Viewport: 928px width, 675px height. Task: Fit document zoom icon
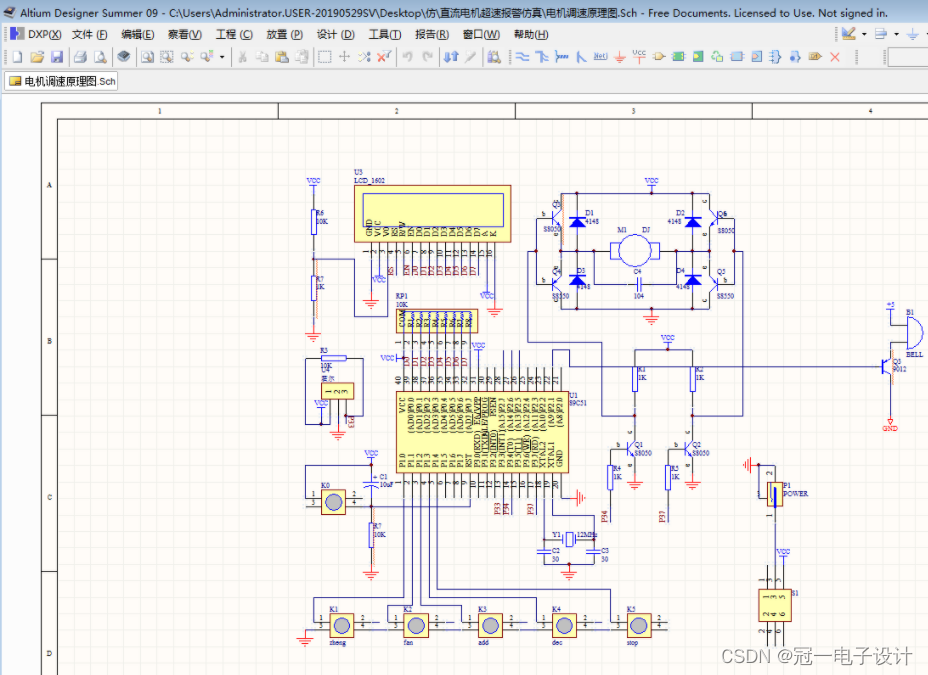coord(147,57)
